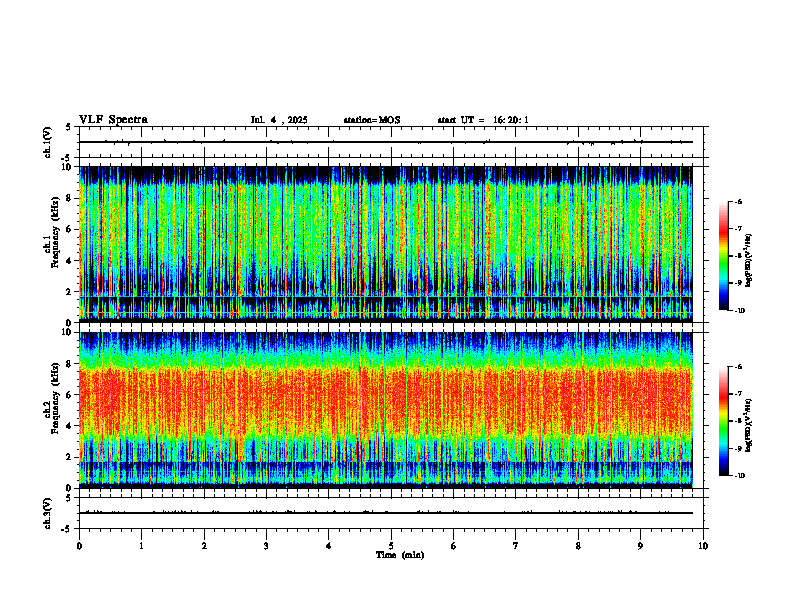Click the "3" tick on the time axis
792x612 pixels.
click(266, 546)
